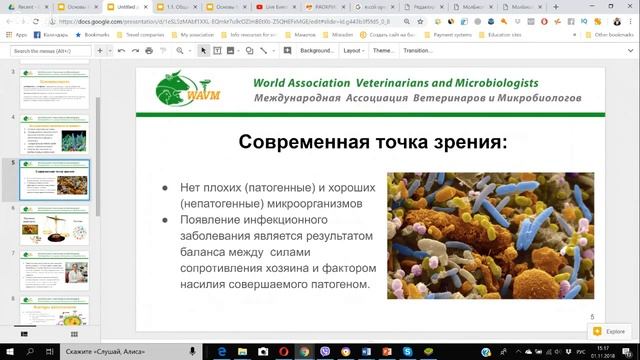The height and width of the screenshot is (360, 640).
Task: Click the taskbar search magnifier
Action: click(30, 351)
